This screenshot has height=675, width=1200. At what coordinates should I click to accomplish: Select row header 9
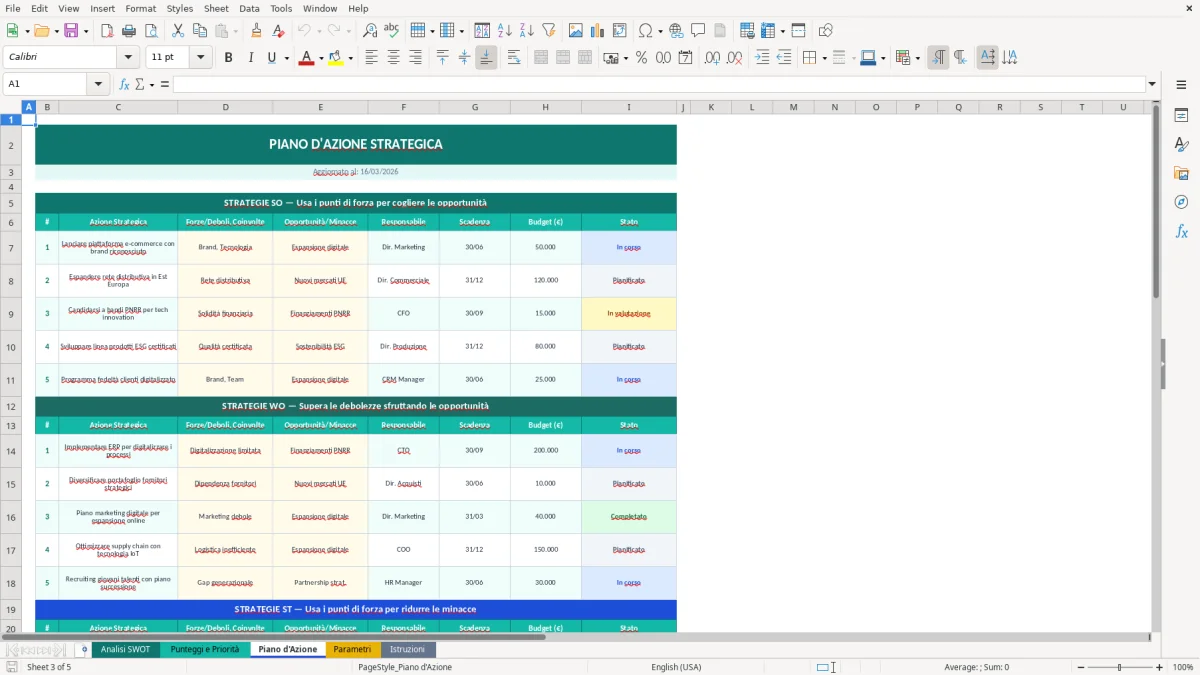11,313
